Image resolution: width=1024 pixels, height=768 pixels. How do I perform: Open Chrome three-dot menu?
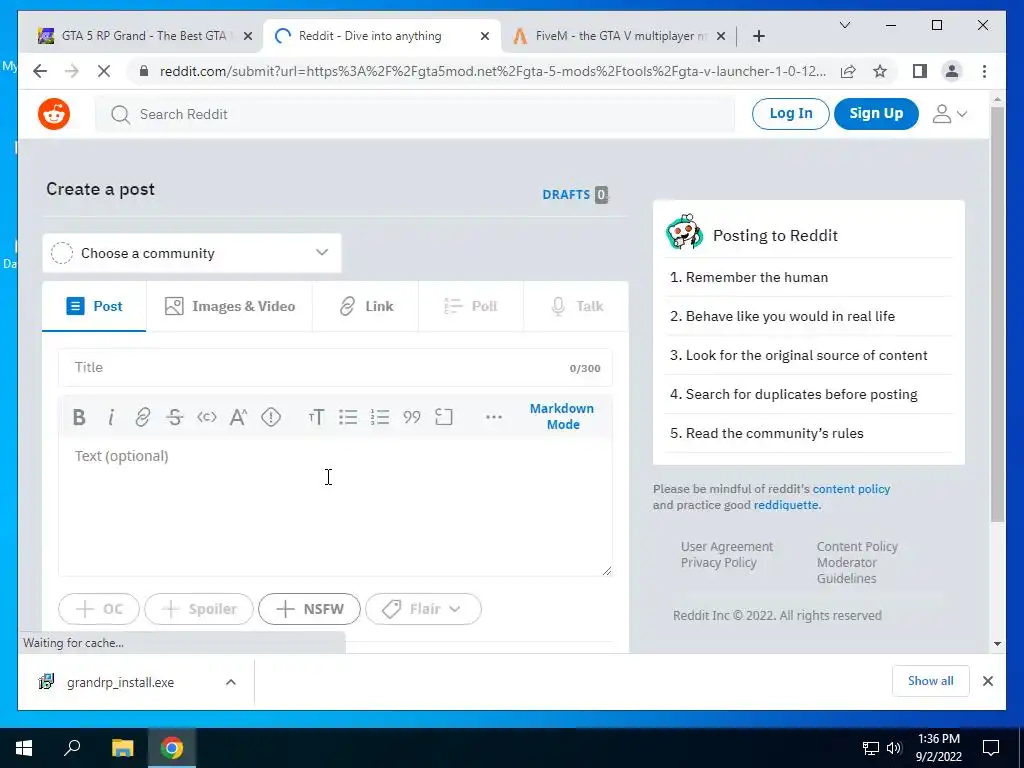[x=984, y=71]
